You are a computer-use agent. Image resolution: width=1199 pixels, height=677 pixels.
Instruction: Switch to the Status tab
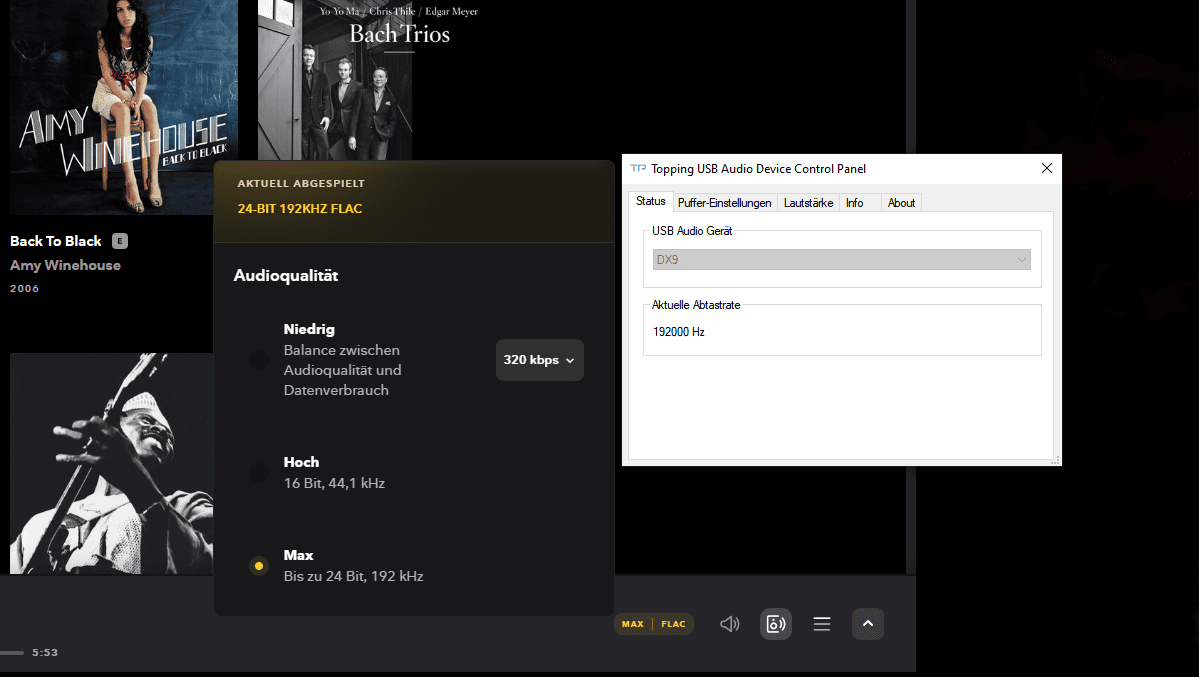651,201
